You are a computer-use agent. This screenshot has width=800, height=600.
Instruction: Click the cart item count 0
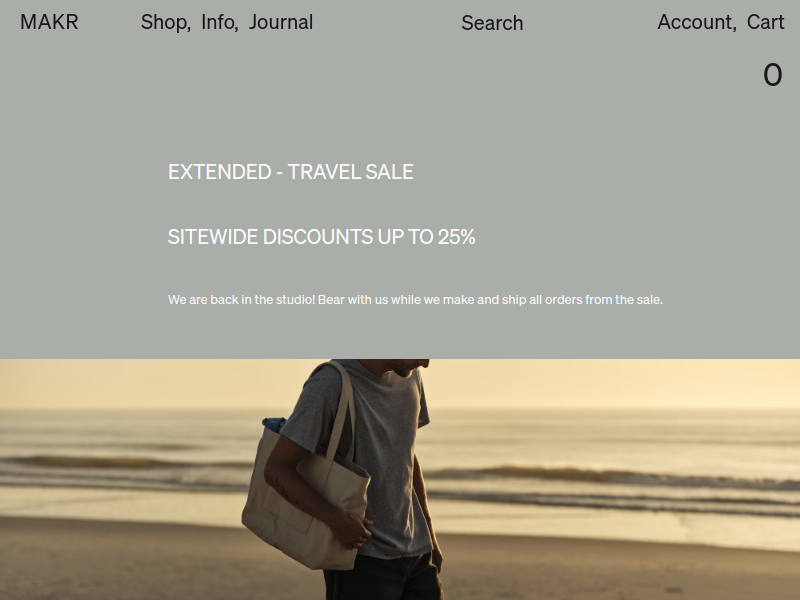coord(772,75)
